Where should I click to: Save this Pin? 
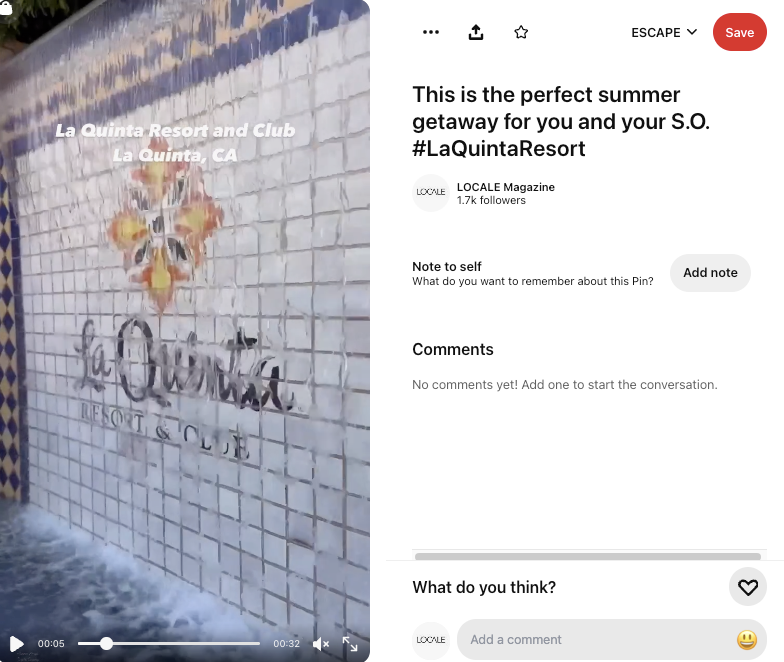(x=740, y=32)
